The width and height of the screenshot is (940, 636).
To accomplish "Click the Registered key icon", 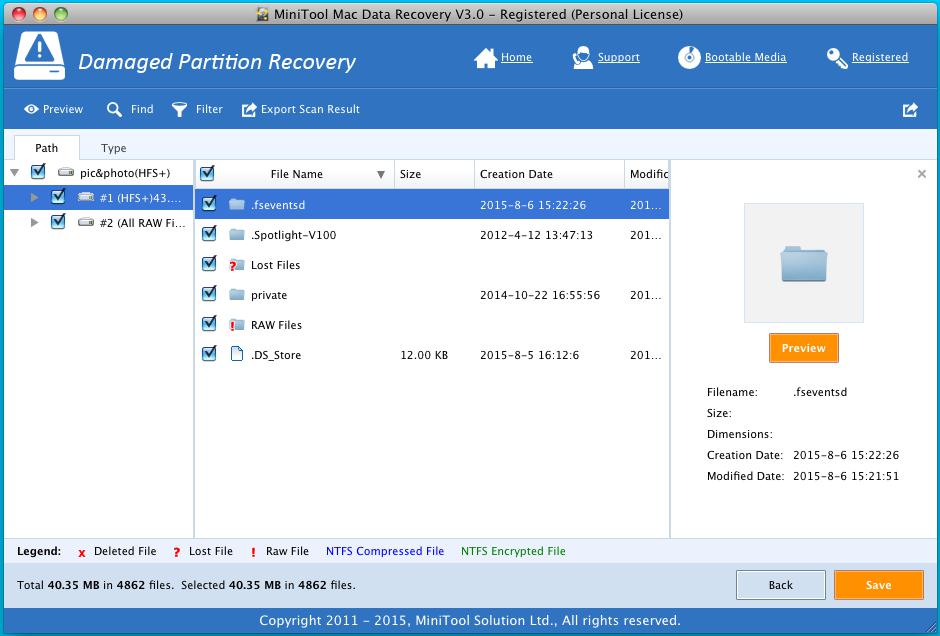I will (x=837, y=58).
